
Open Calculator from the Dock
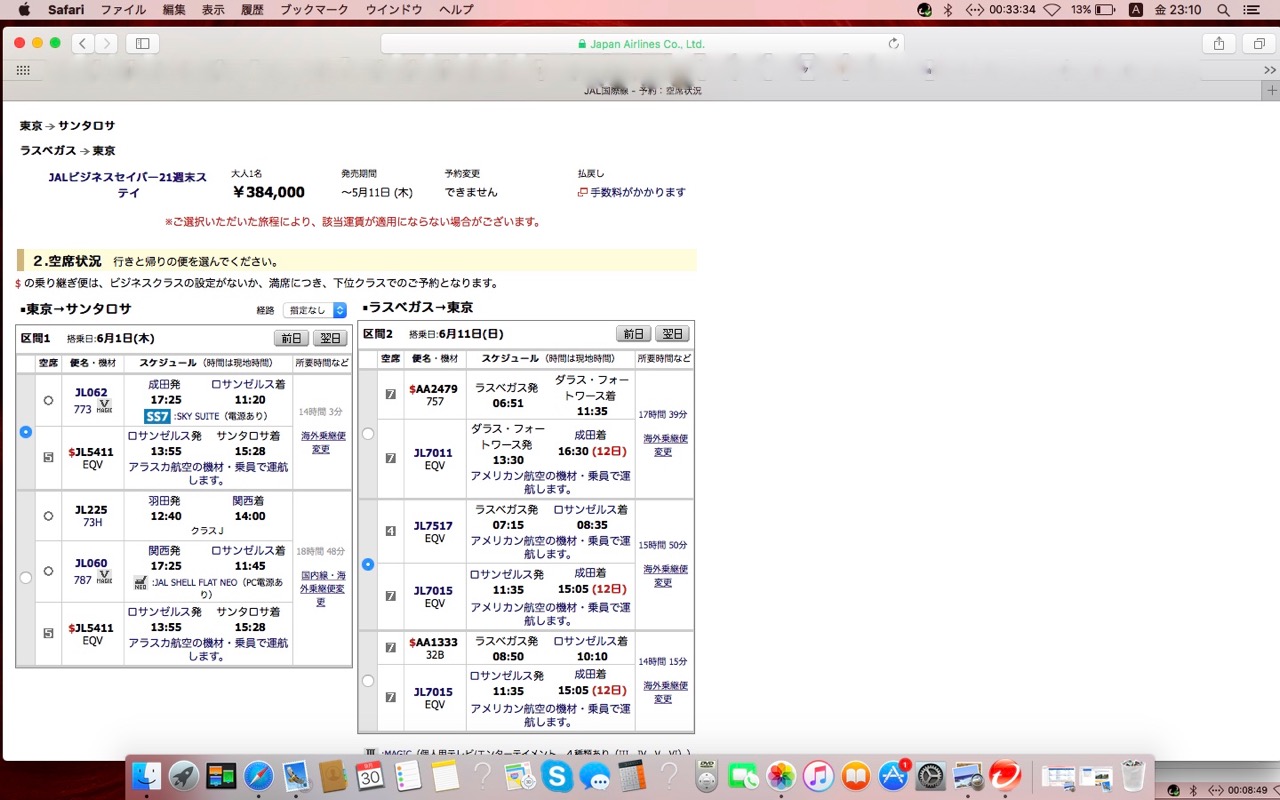click(x=631, y=776)
